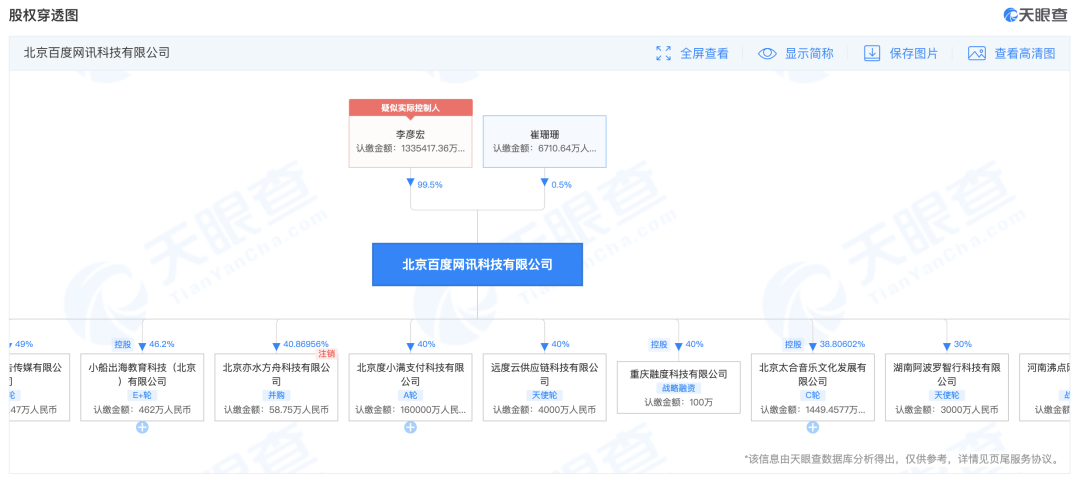Viewport: 1080px width, 481px height.
Task: Select shareholder card 李彦宏
Action: pyautogui.click(x=411, y=133)
